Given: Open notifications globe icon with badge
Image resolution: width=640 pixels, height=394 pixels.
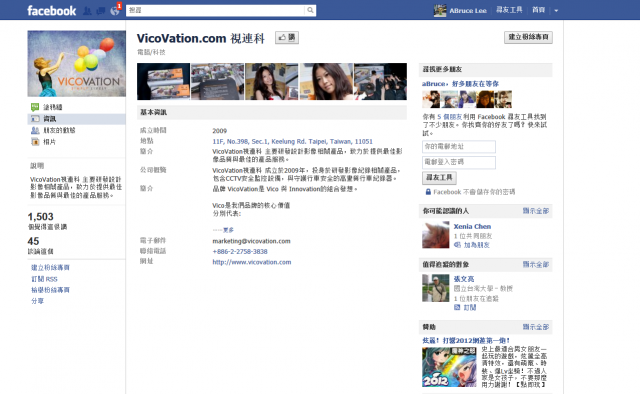Looking at the screenshot, I should [x=115, y=11].
